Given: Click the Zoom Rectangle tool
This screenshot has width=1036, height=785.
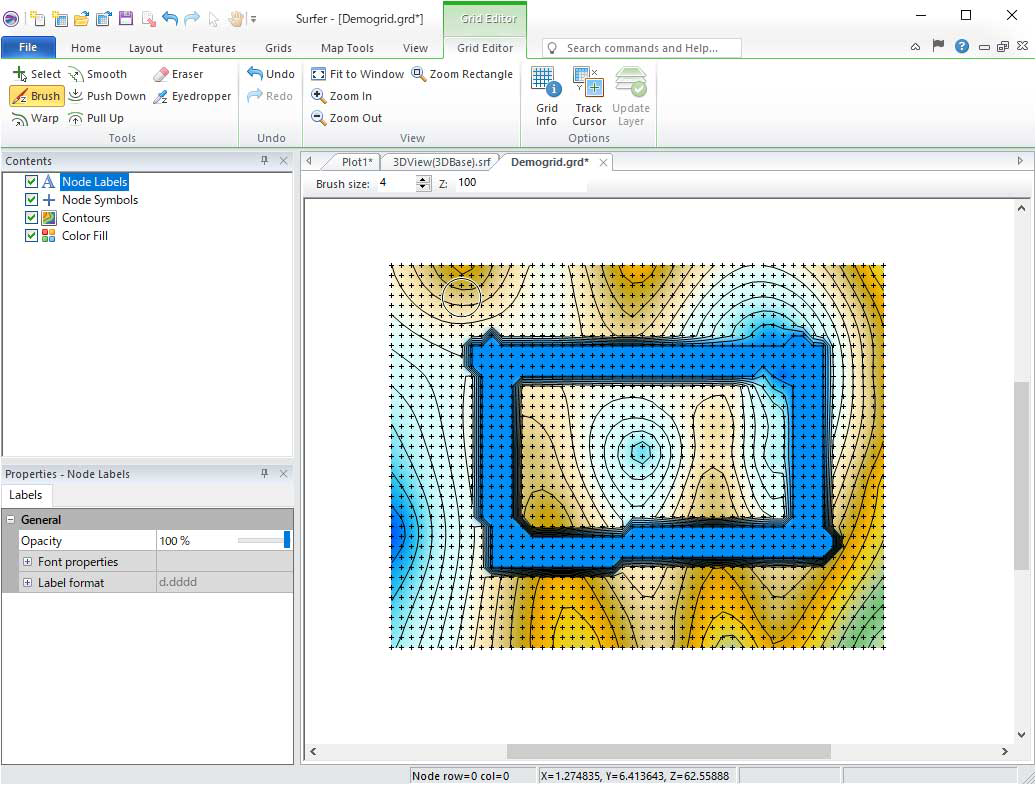Looking at the screenshot, I should coord(462,74).
